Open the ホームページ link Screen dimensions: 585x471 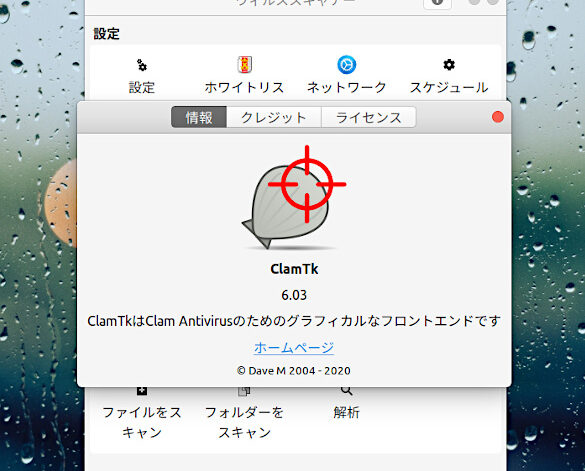tap(294, 347)
